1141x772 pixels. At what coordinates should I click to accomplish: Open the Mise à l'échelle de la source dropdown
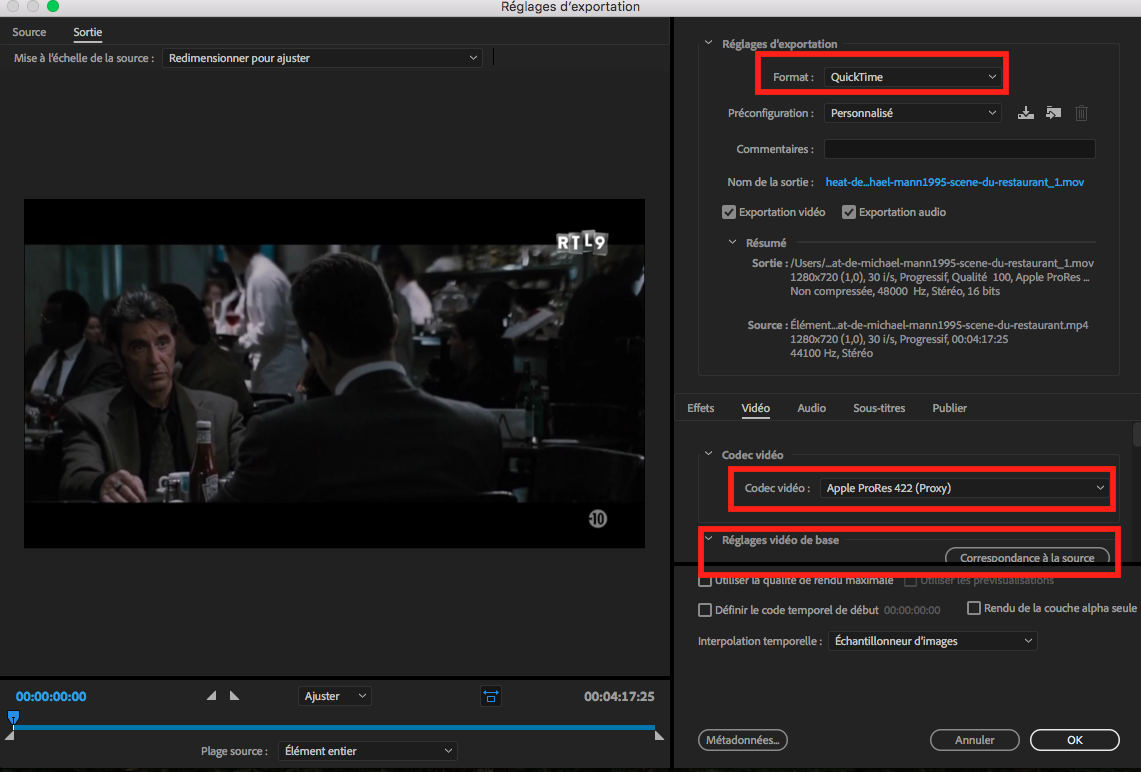(322, 57)
